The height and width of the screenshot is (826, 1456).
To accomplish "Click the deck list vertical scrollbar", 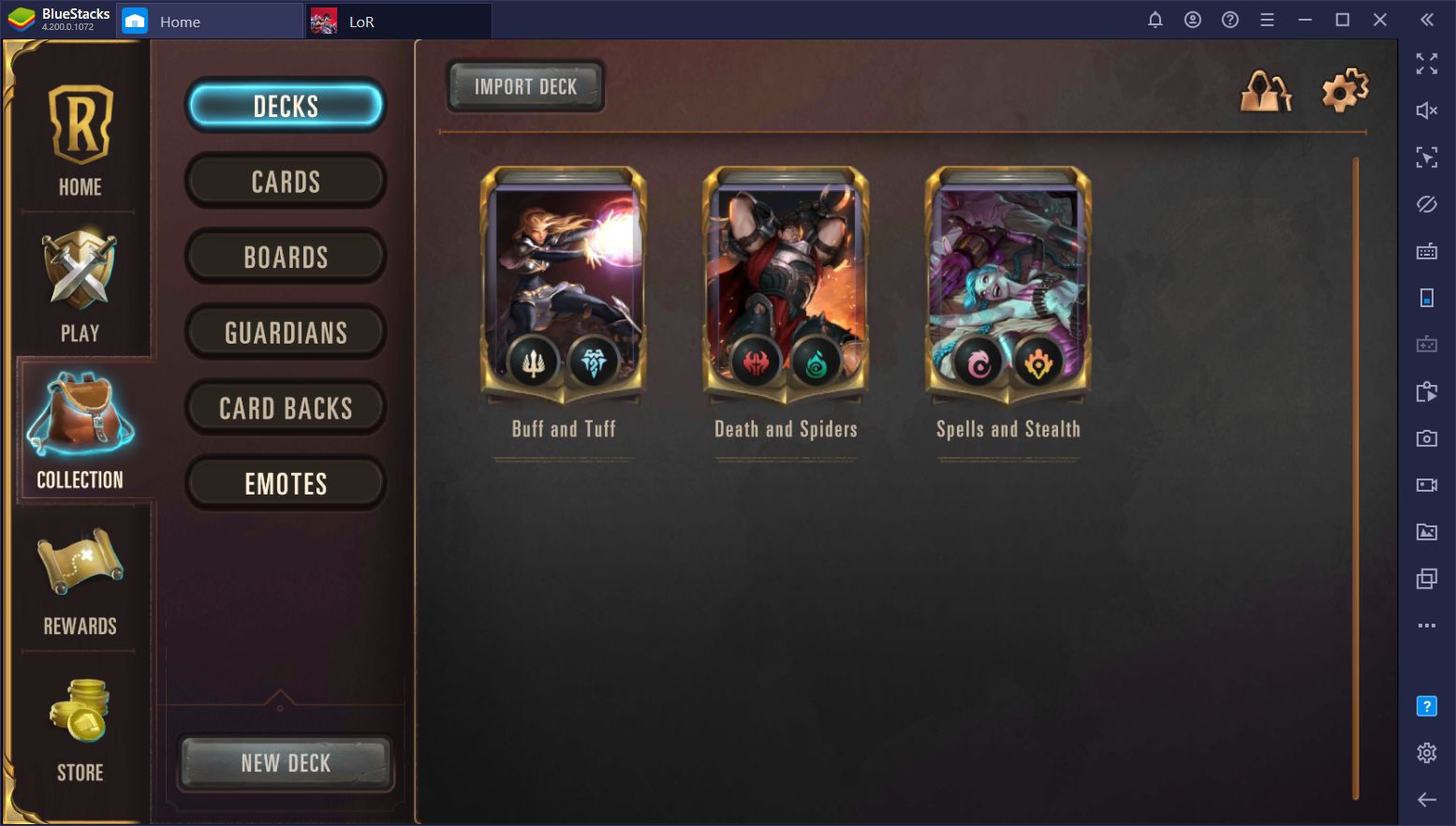I will point(1355,478).
